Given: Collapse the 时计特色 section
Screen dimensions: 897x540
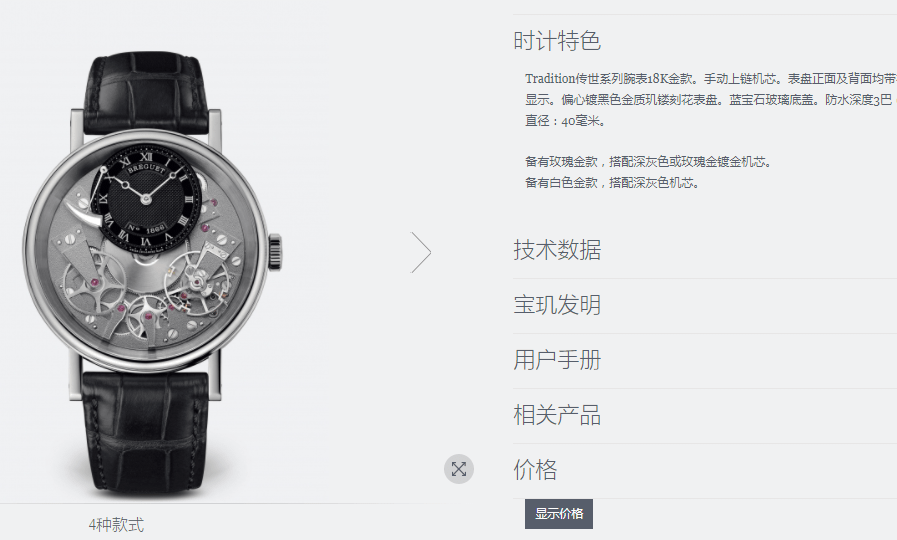Looking at the screenshot, I should point(557,41).
